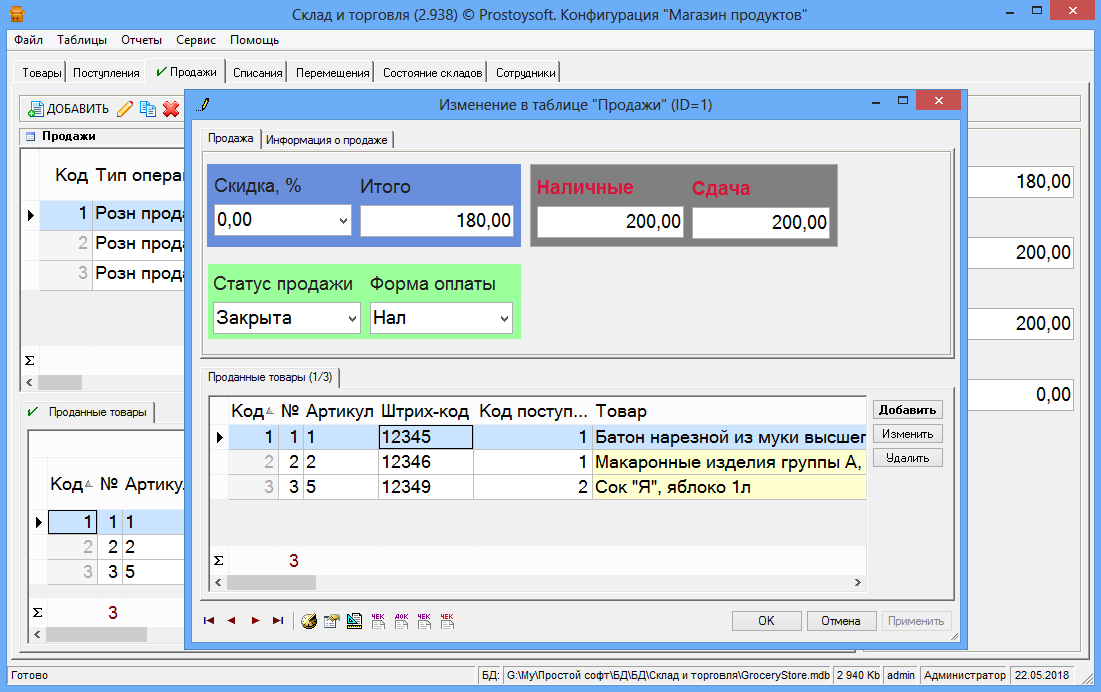The image size is (1101, 692).
Task: Click the color palette icon in dialog toolbar
Action: point(309,621)
